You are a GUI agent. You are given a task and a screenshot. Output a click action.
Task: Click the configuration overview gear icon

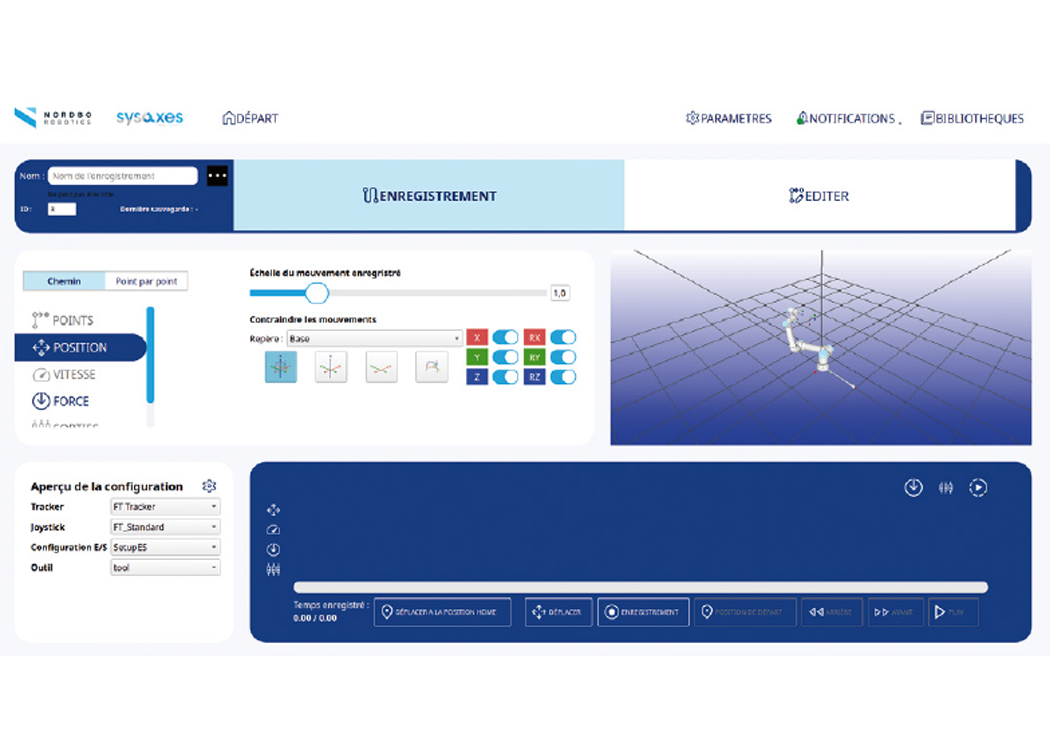coord(209,486)
